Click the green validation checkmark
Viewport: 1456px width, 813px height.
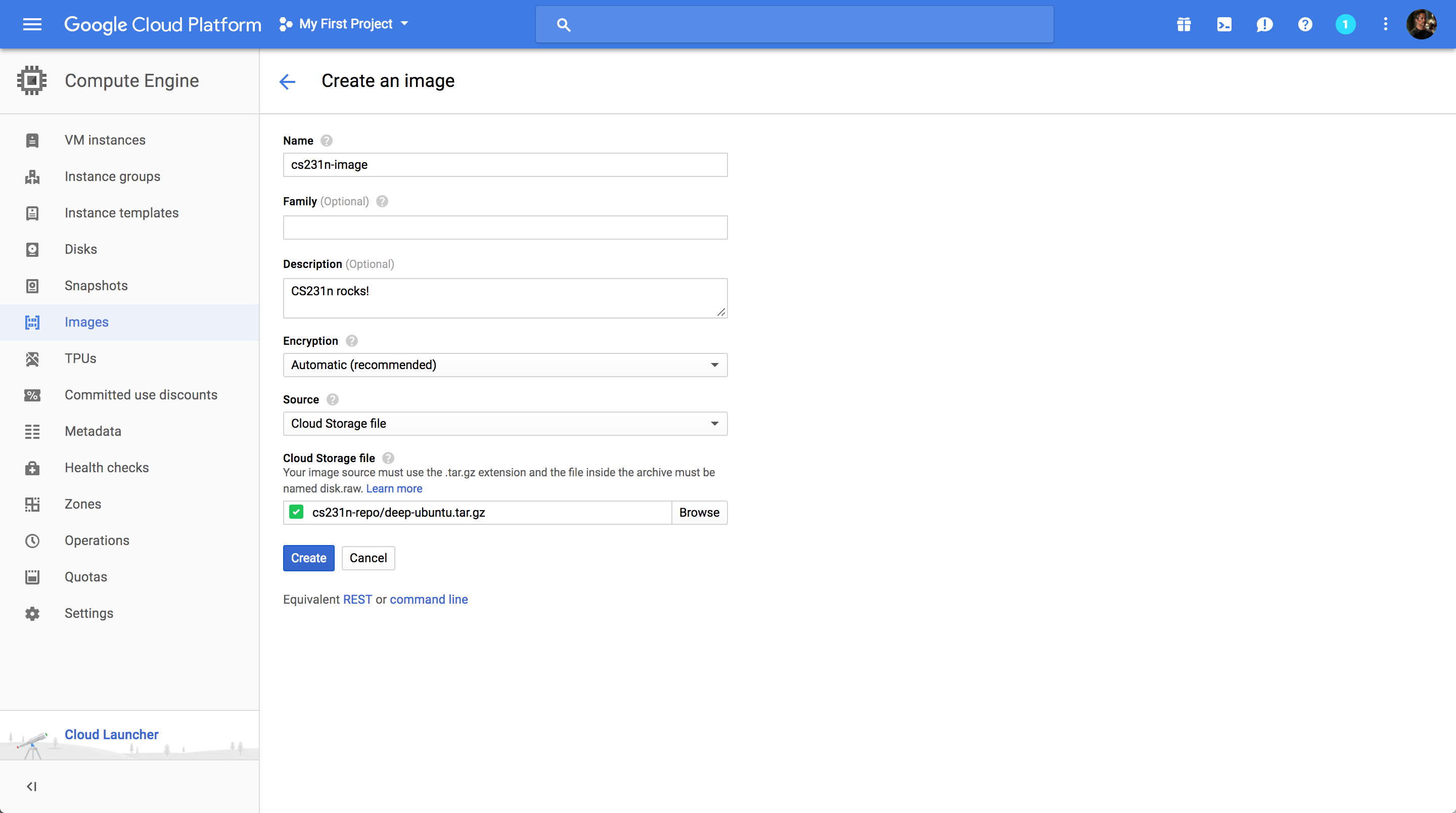click(x=296, y=512)
